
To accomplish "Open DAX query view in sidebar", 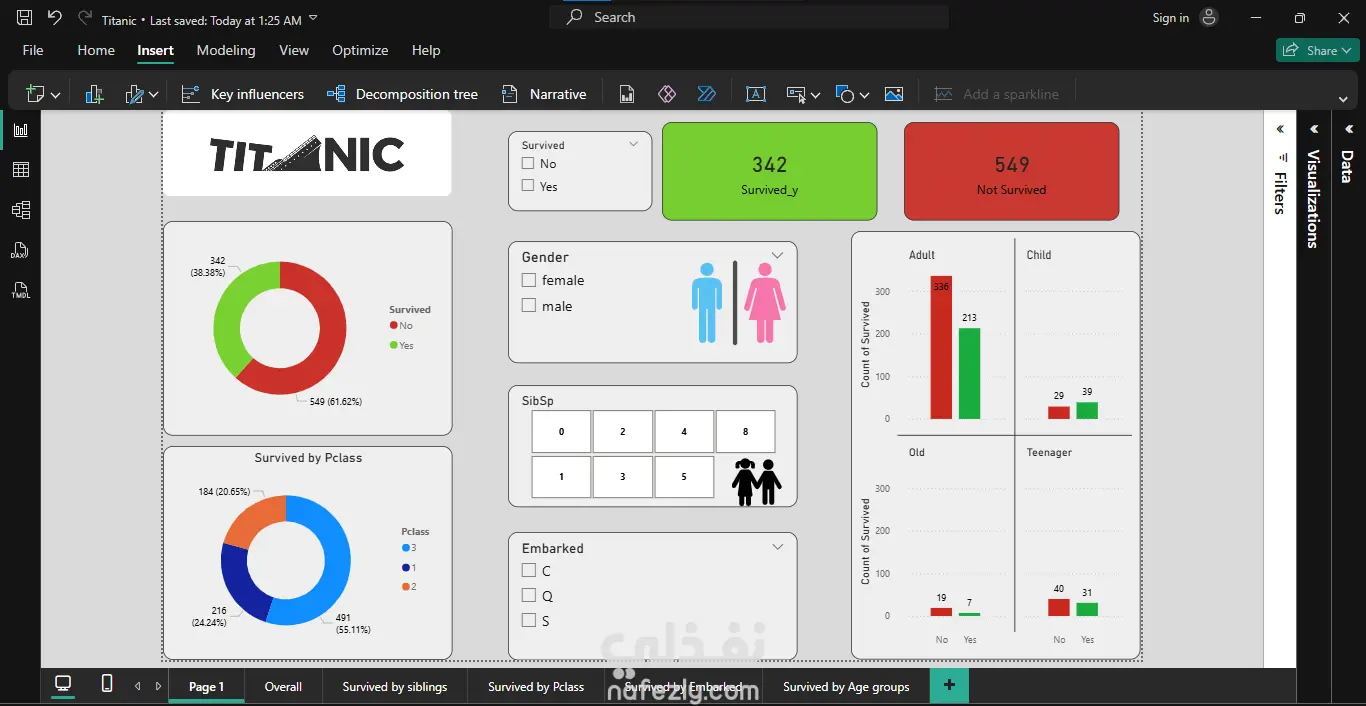I will (x=20, y=250).
